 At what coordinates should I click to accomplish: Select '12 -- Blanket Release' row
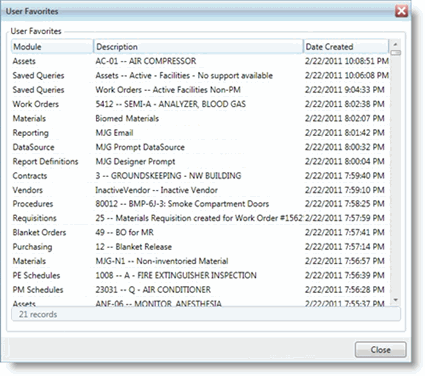[200, 247]
